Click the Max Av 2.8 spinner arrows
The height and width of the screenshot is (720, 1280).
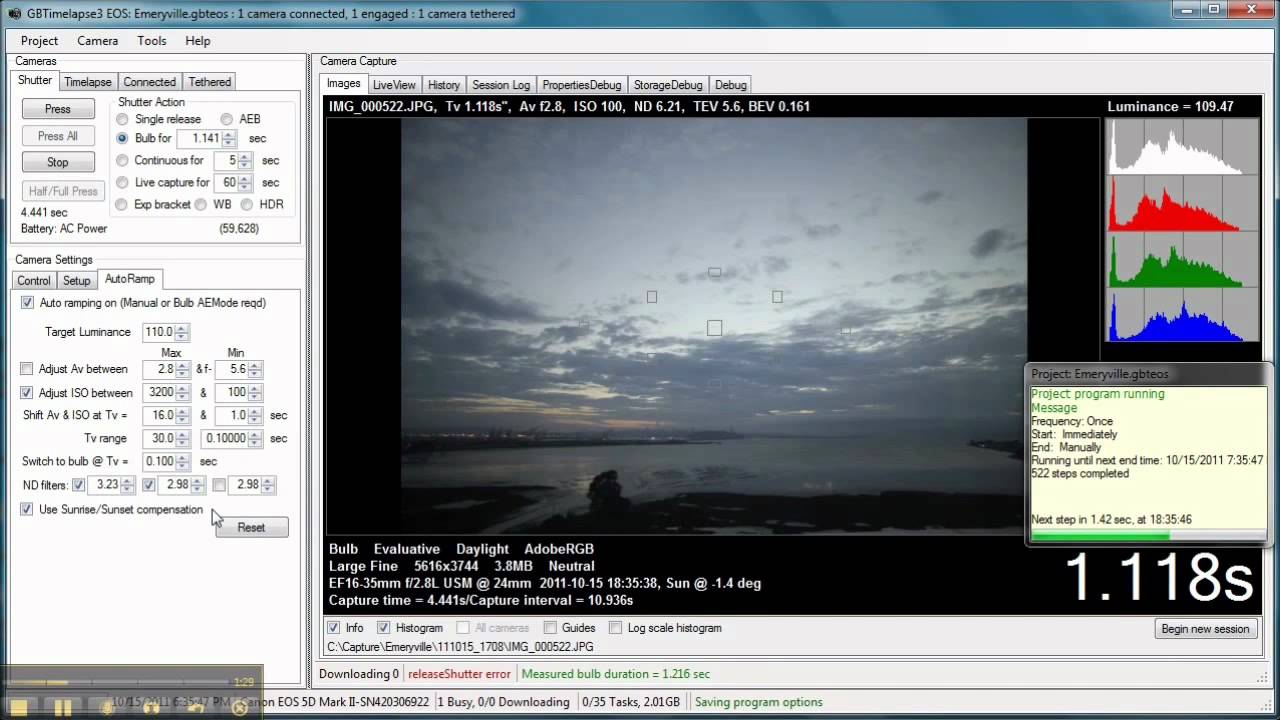point(183,370)
